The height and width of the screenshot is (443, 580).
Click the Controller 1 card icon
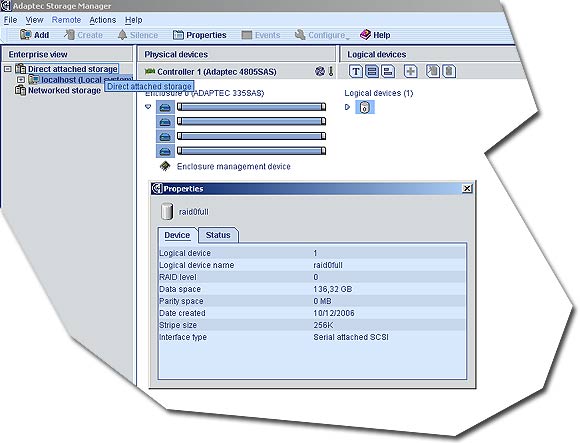click(149, 71)
